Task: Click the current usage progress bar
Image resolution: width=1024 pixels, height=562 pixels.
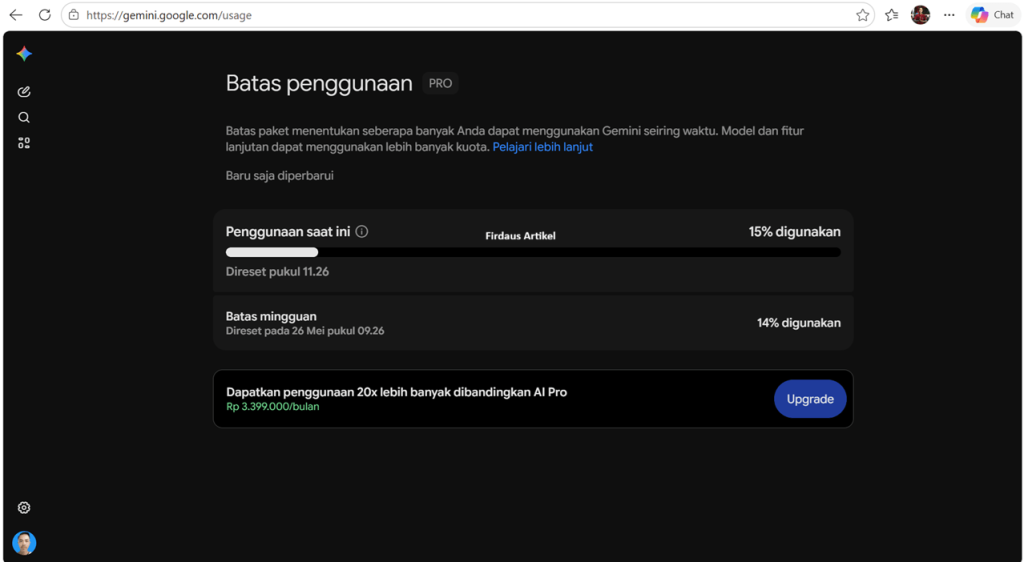Action: tap(533, 252)
